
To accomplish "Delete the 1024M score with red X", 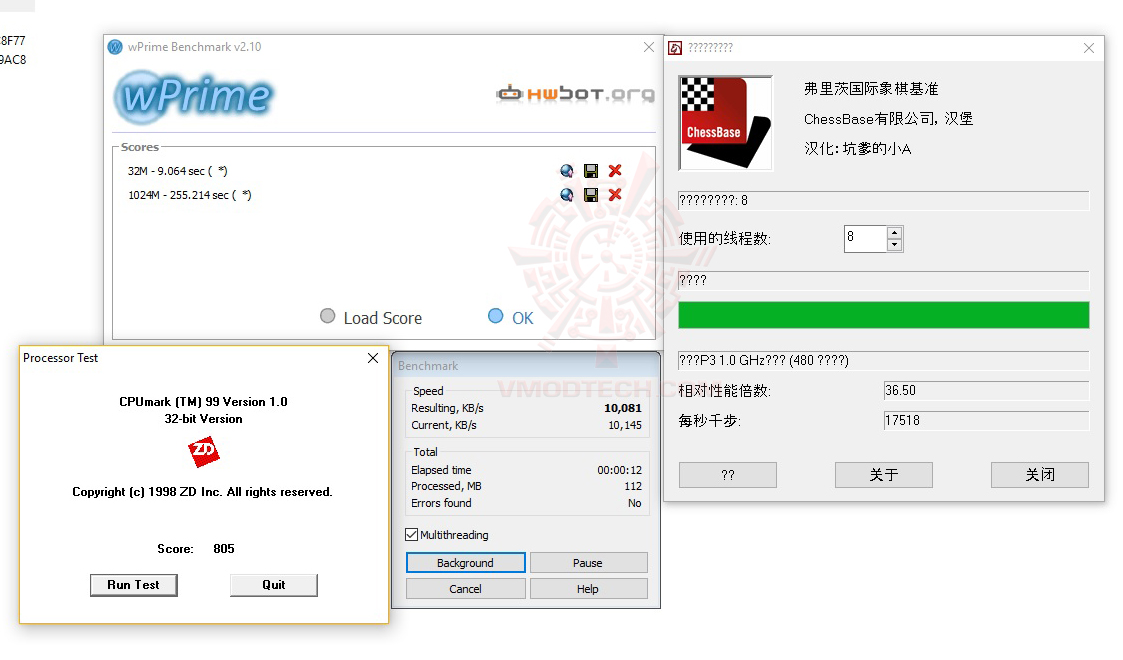I will click(x=614, y=195).
